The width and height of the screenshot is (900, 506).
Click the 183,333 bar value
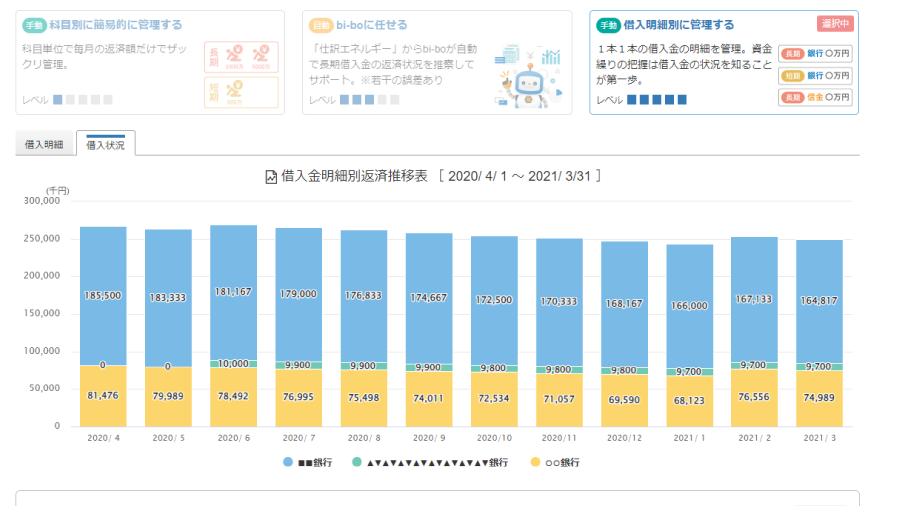[x=168, y=298]
